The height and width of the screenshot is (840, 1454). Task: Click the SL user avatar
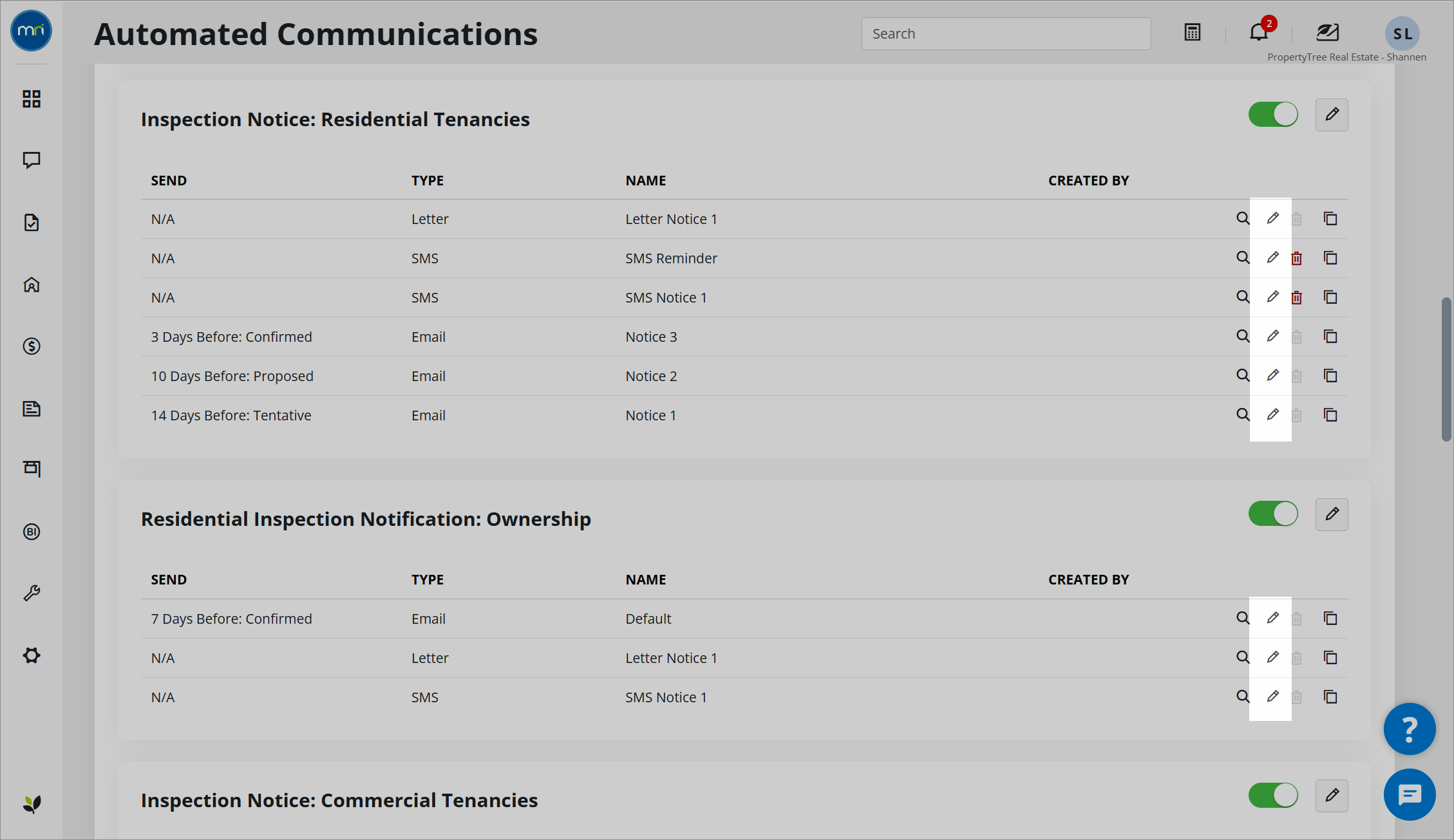1402,33
